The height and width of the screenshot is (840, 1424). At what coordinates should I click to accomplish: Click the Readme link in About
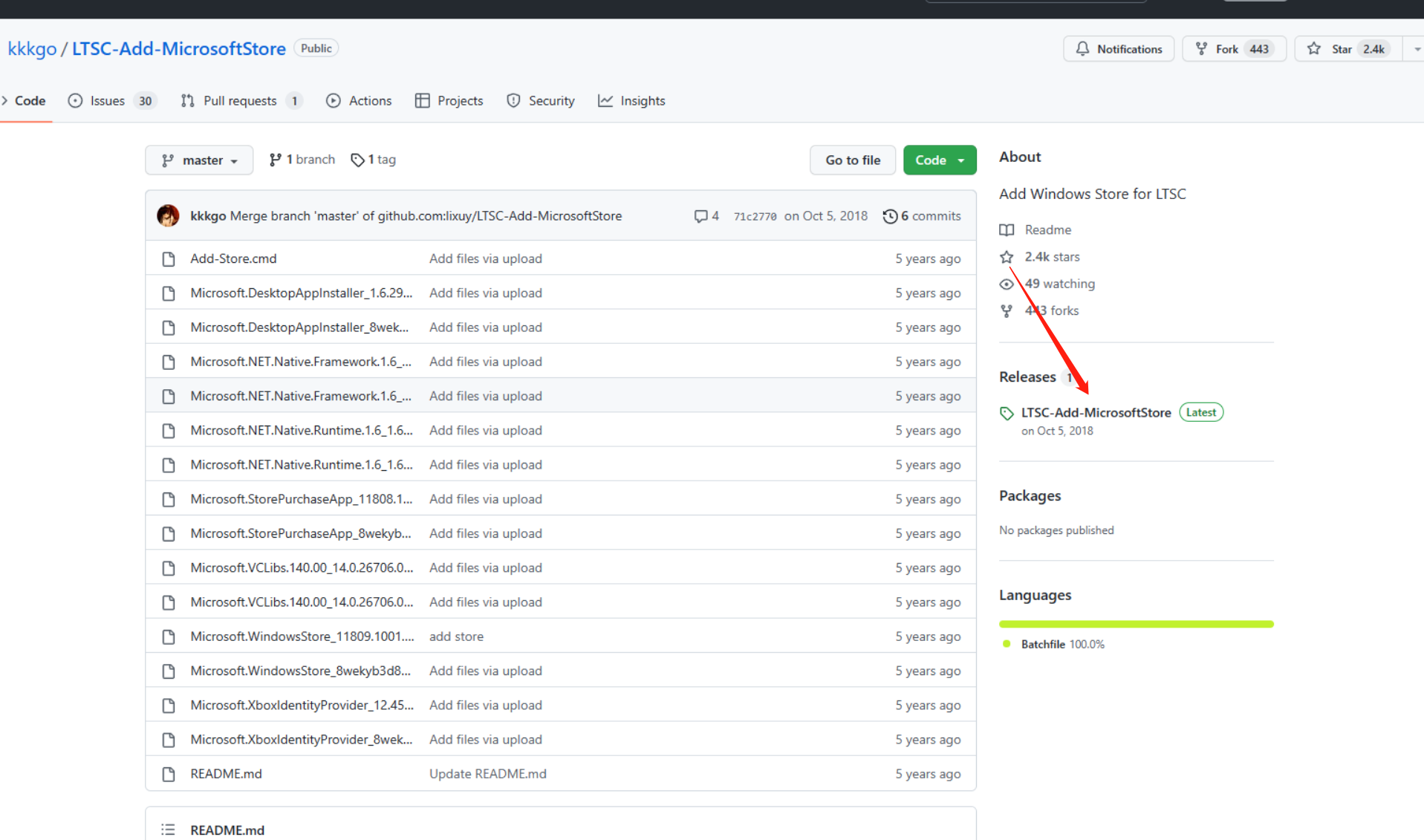[x=1036, y=230]
